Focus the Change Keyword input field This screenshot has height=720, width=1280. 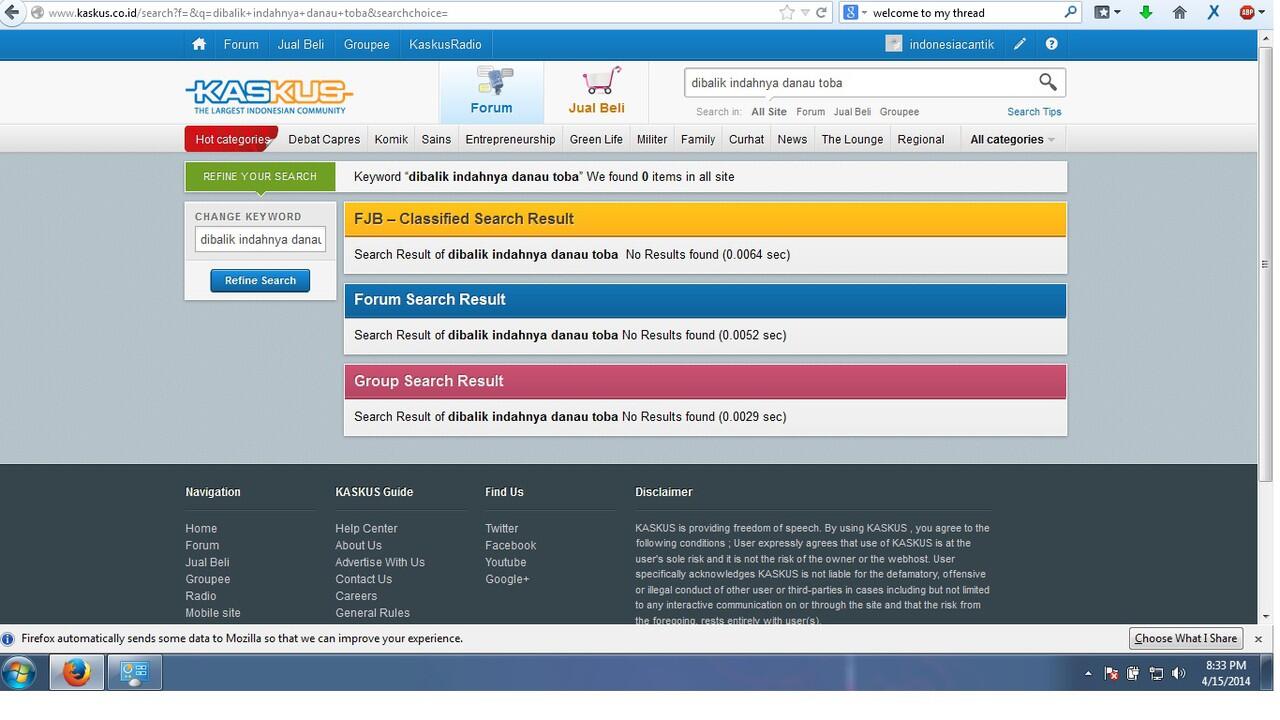pyautogui.click(x=260, y=239)
